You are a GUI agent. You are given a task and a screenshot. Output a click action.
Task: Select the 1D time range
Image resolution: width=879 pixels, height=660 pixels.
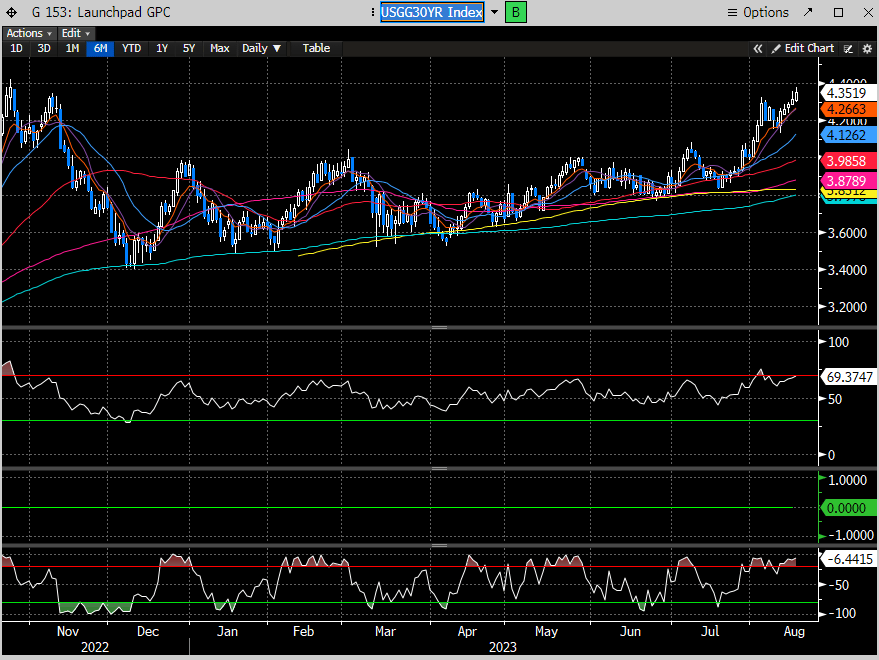(x=16, y=48)
